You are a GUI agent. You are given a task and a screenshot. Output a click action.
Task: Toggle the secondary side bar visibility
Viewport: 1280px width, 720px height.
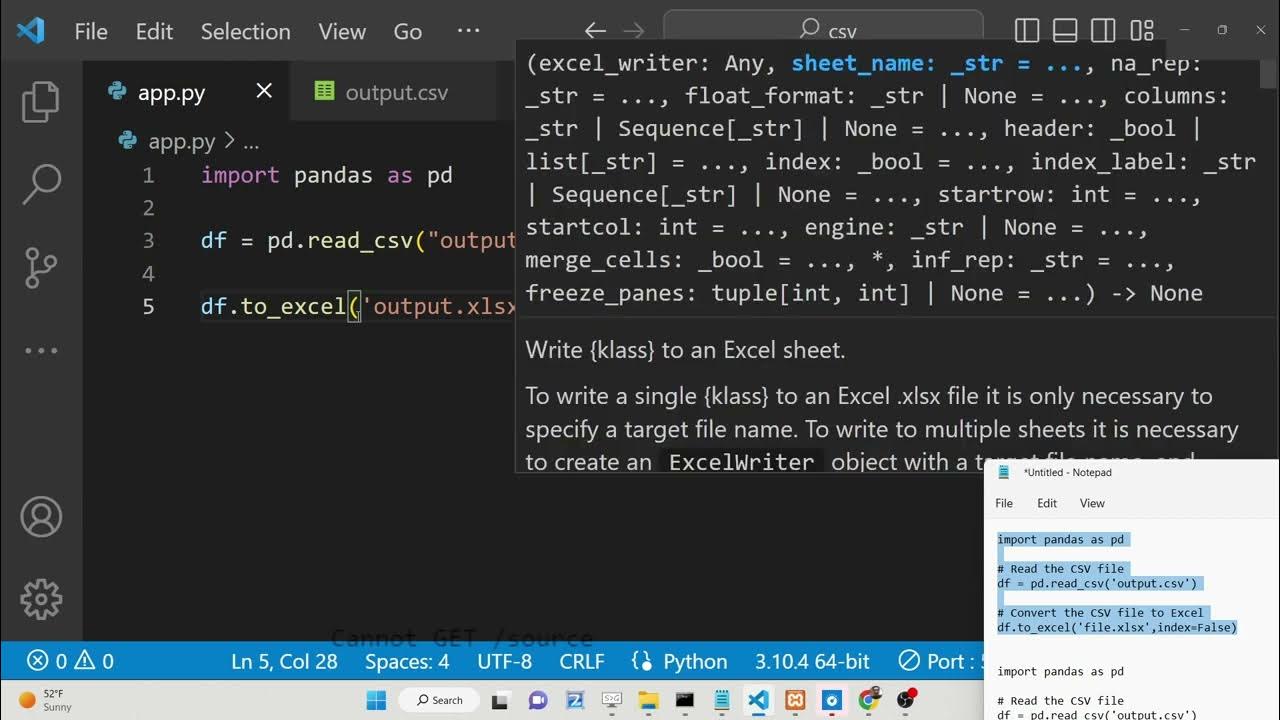(1103, 31)
